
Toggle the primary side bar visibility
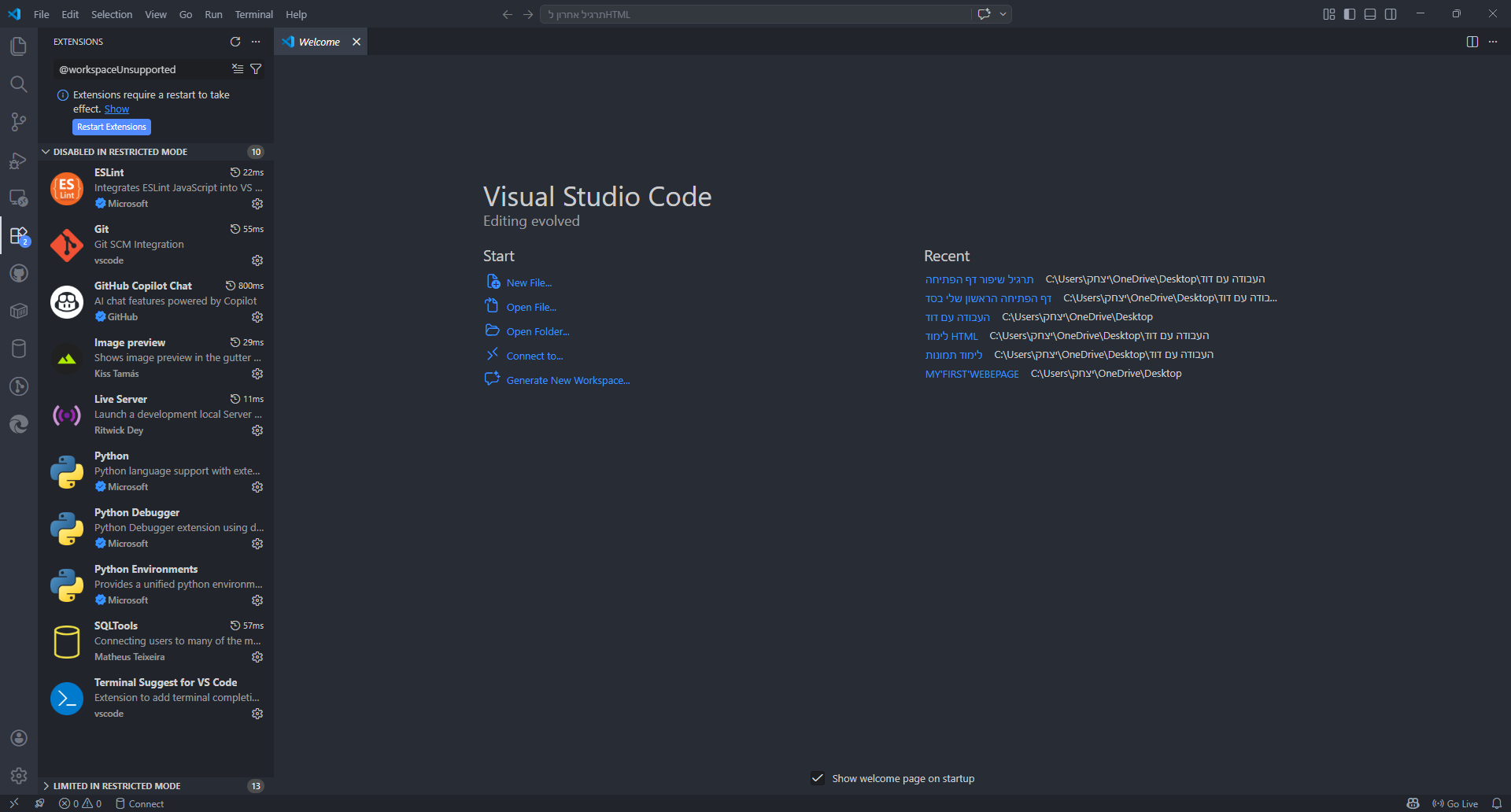1350,14
